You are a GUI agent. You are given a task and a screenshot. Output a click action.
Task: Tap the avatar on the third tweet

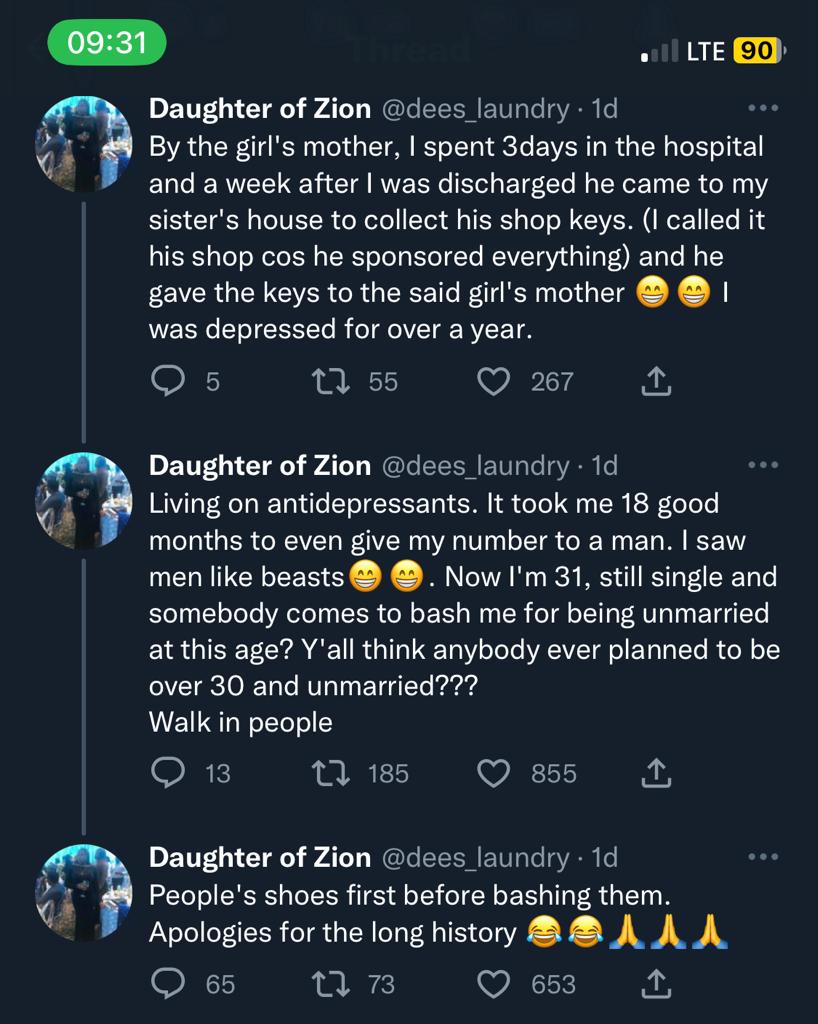pyautogui.click(x=84, y=892)
